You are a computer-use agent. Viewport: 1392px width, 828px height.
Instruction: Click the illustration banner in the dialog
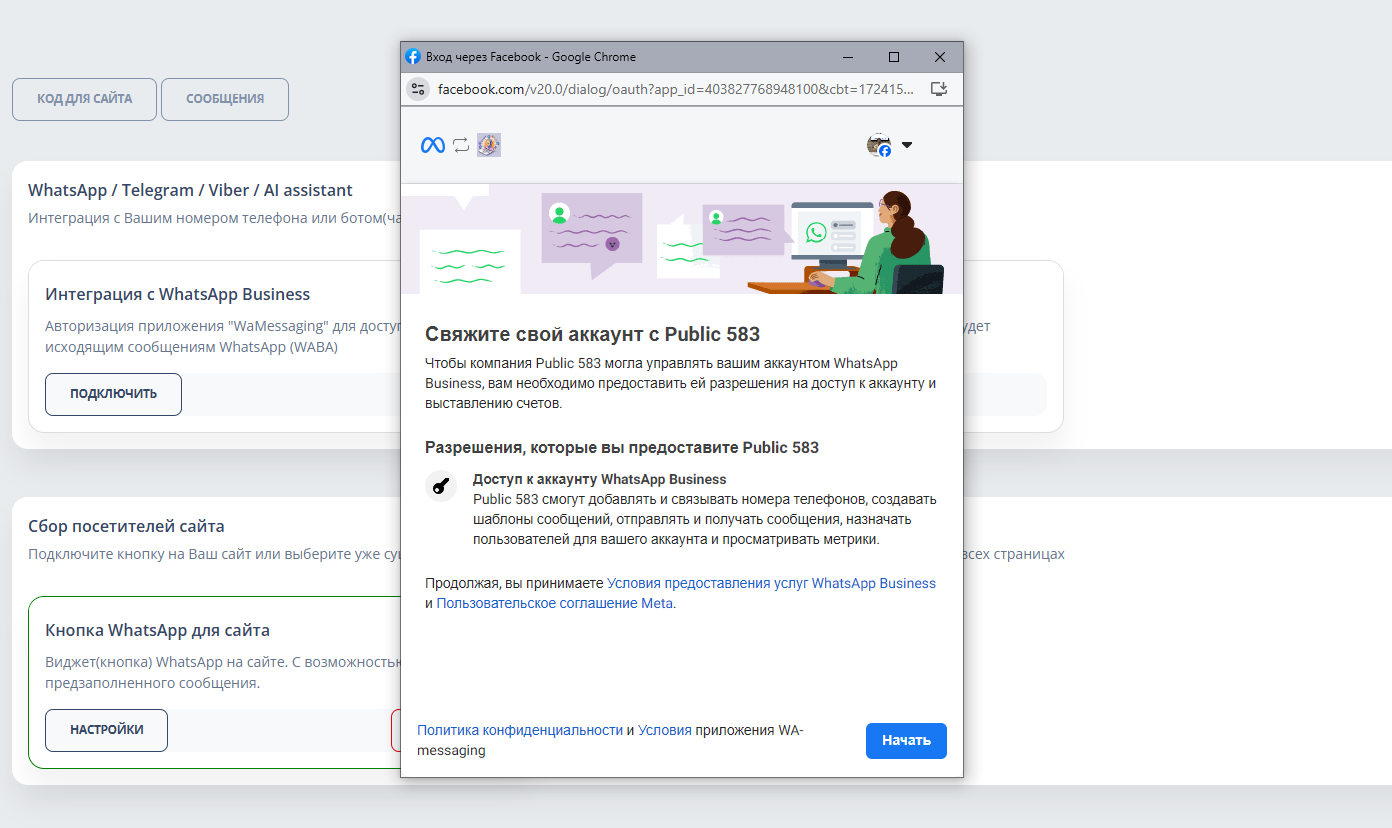pyautogui.click(x=682, y=239)
